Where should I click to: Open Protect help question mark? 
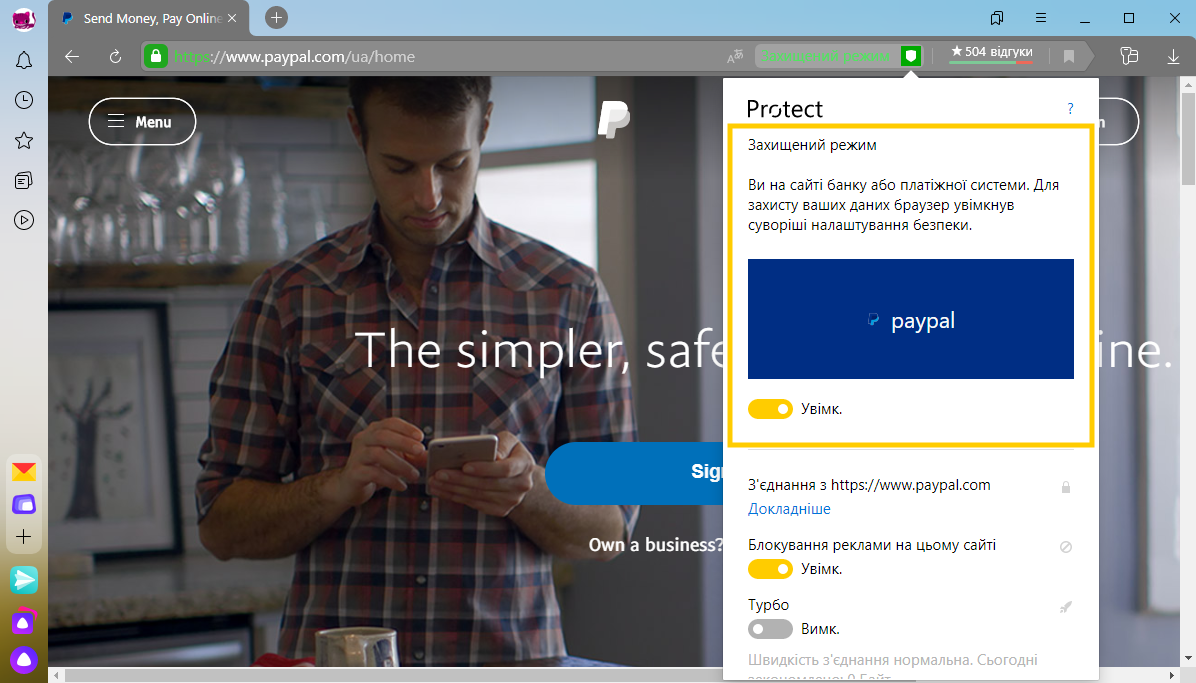point(1070,108)
